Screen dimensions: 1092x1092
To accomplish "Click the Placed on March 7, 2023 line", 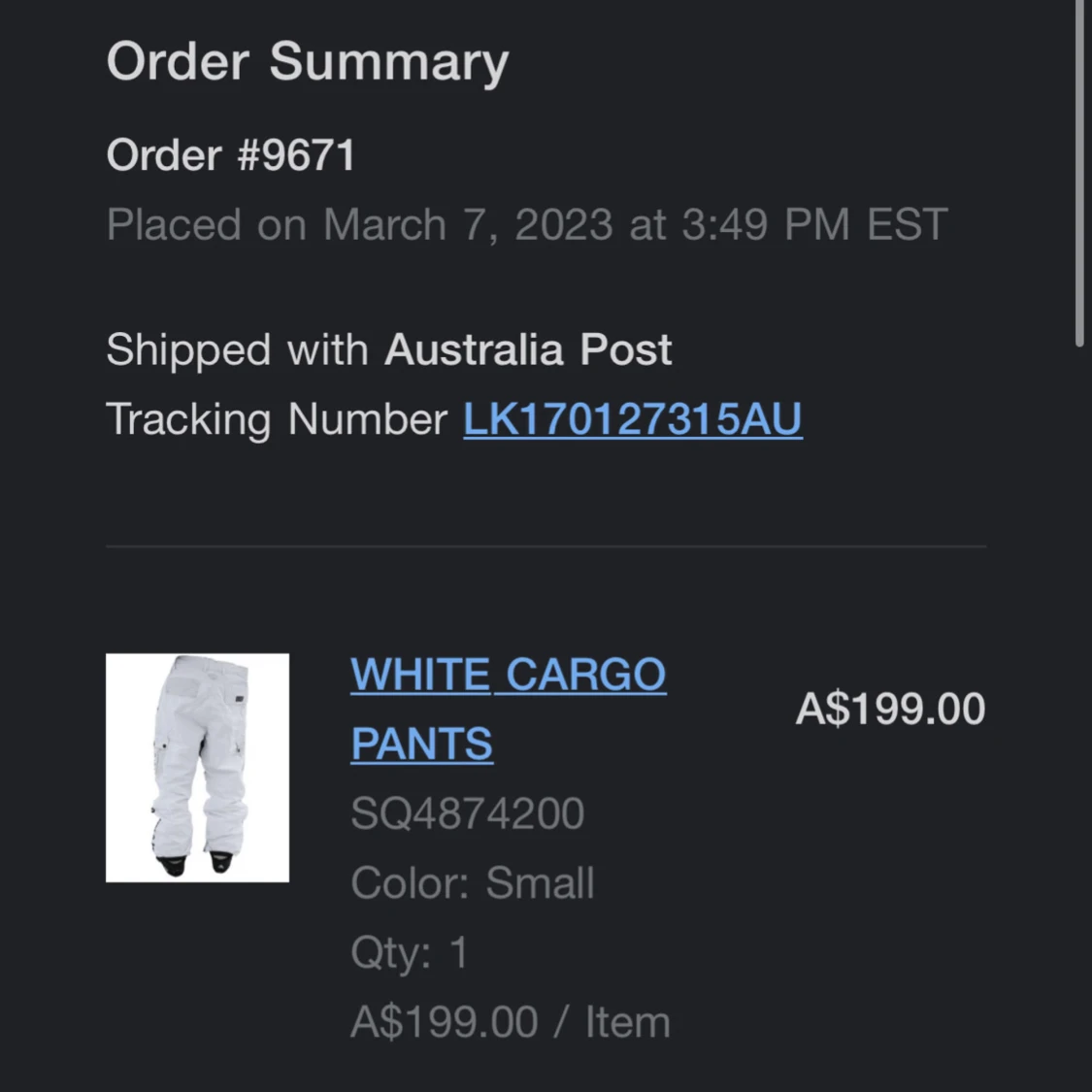I will (x=526, y=225).
